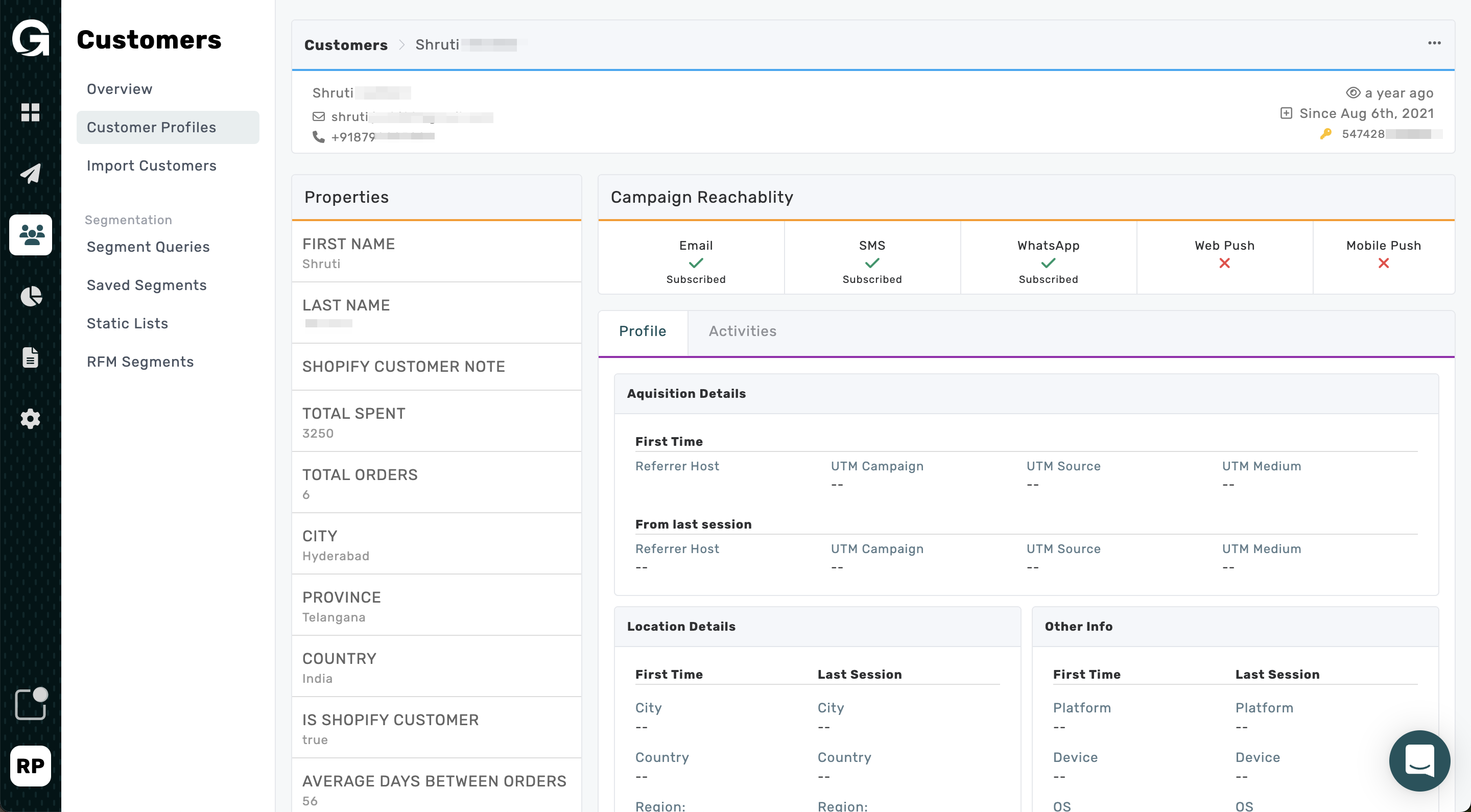Select the Profile tab
This screenshot has height=812, width=1471.
point(642,331)
